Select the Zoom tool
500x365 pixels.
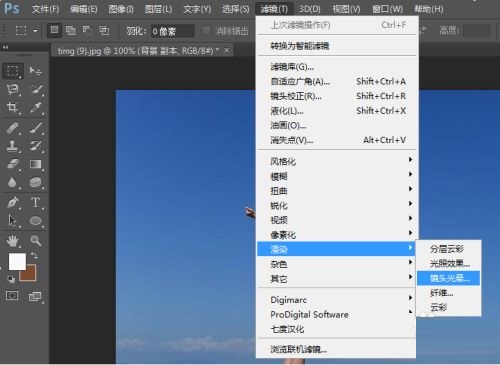[x=36, y=240]
